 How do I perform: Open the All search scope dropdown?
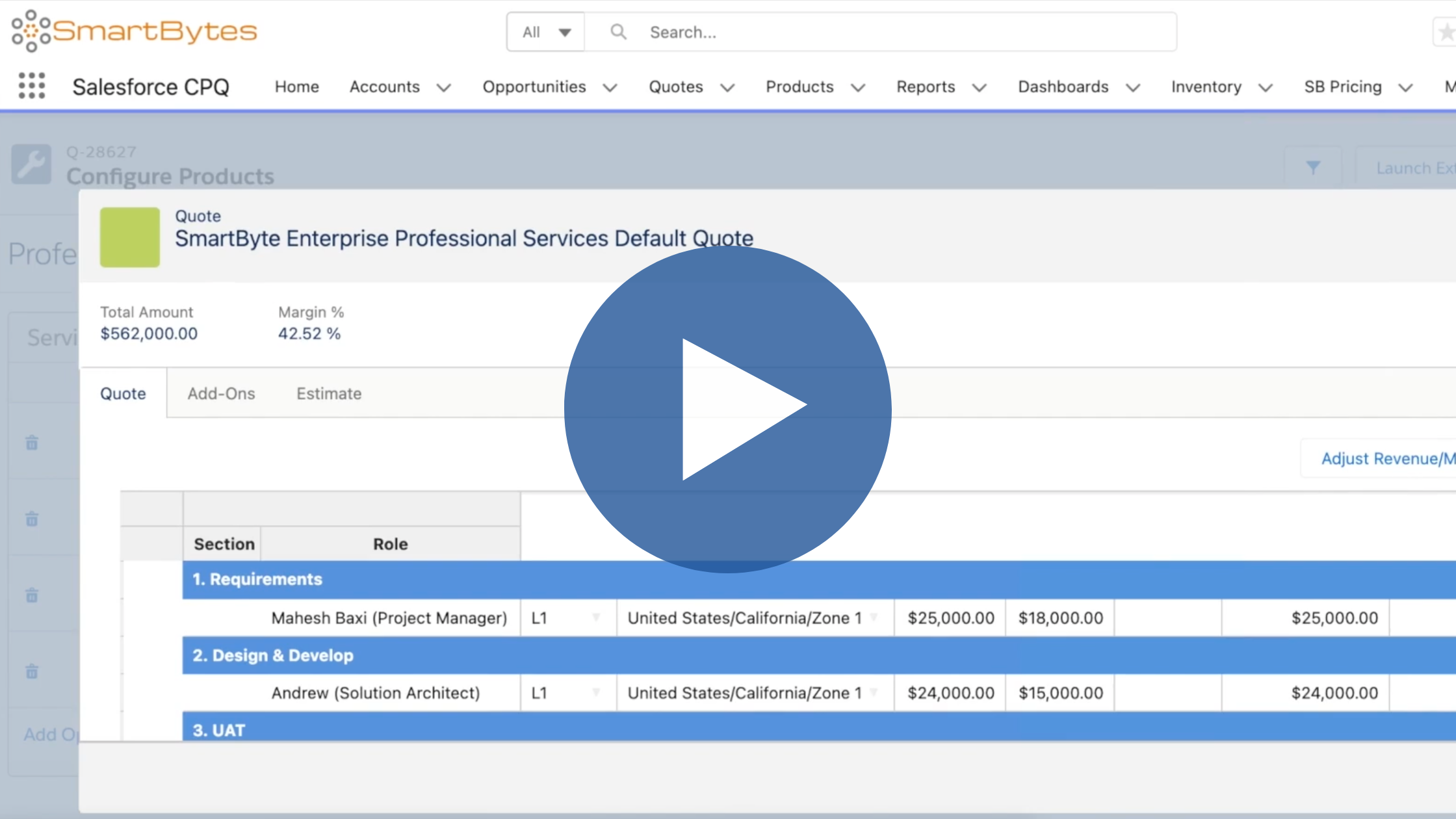546,32
